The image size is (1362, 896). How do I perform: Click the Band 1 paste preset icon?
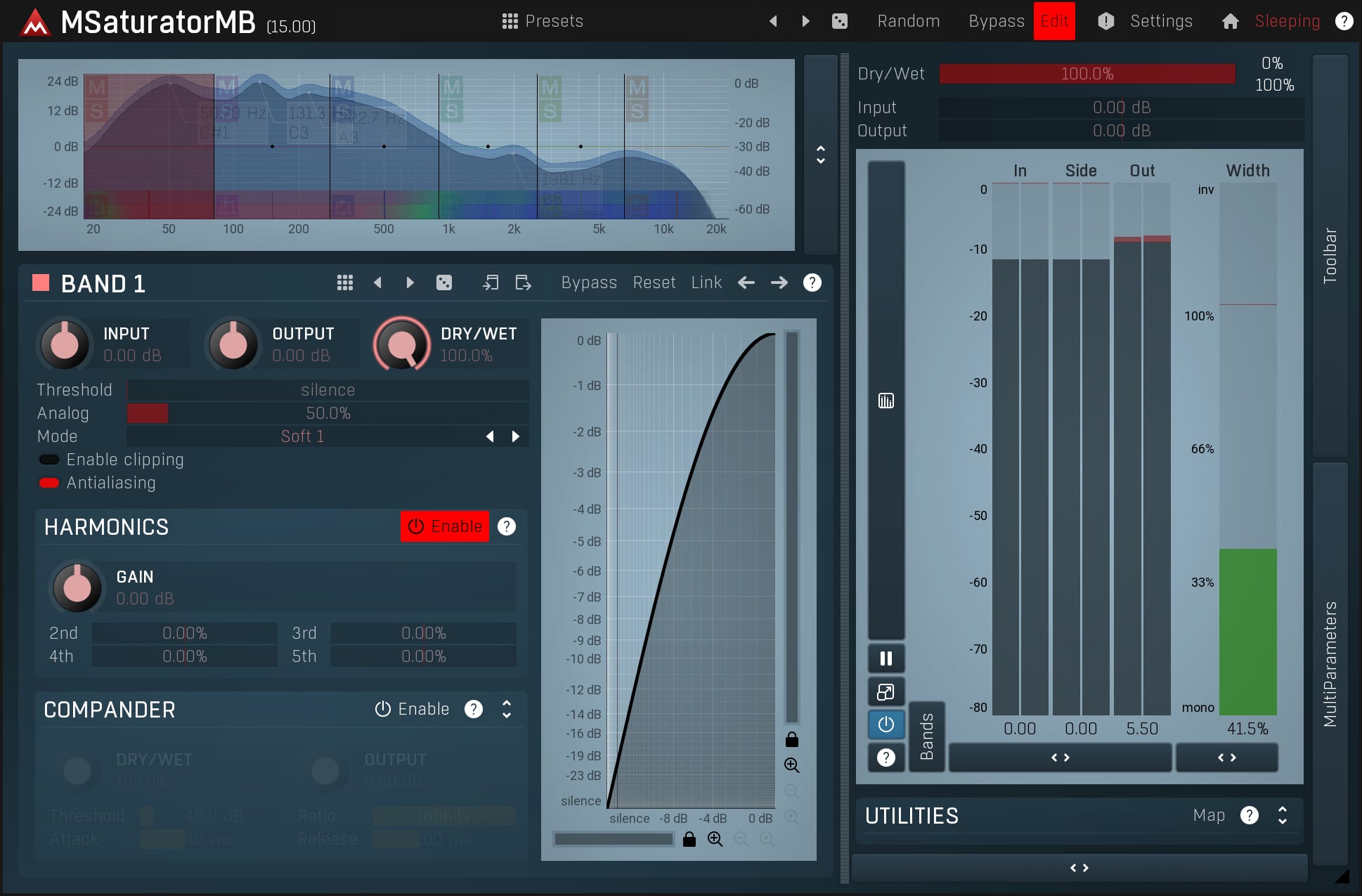pyautogui.click(x=523, y=283)
